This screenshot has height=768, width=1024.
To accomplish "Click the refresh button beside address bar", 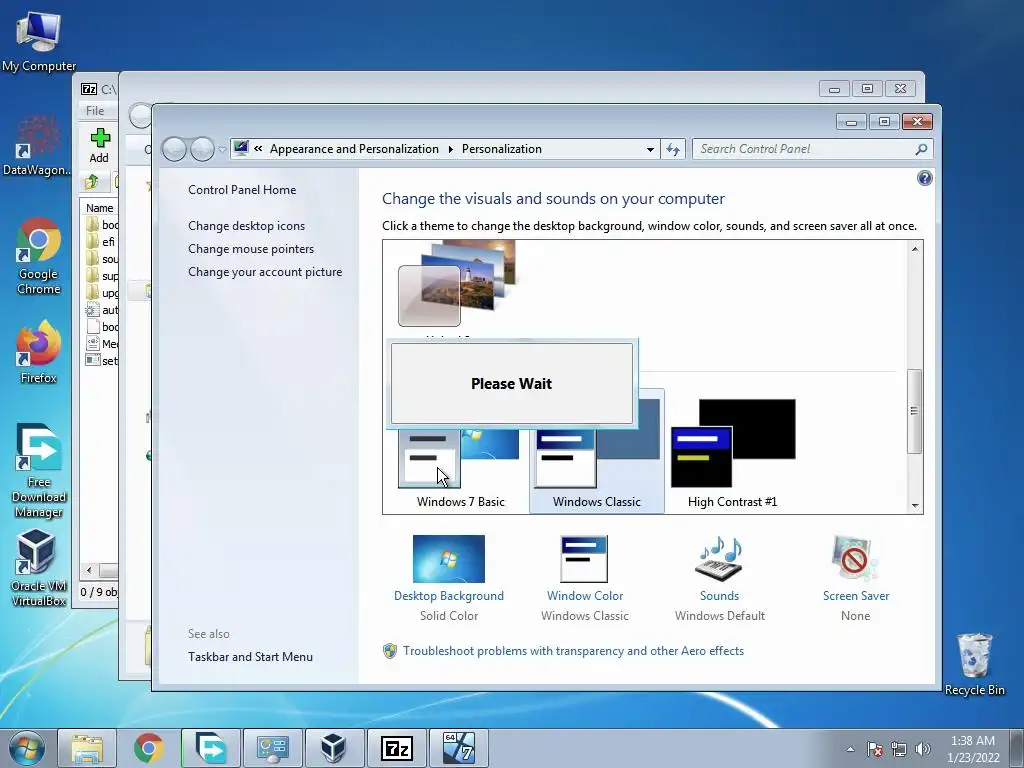I will (673, 149).
